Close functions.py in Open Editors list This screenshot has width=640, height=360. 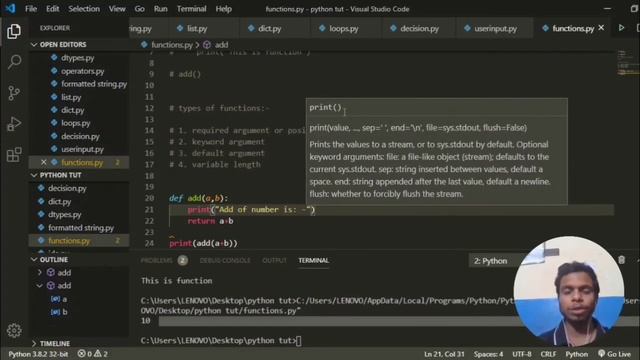(x=44, y=162)
